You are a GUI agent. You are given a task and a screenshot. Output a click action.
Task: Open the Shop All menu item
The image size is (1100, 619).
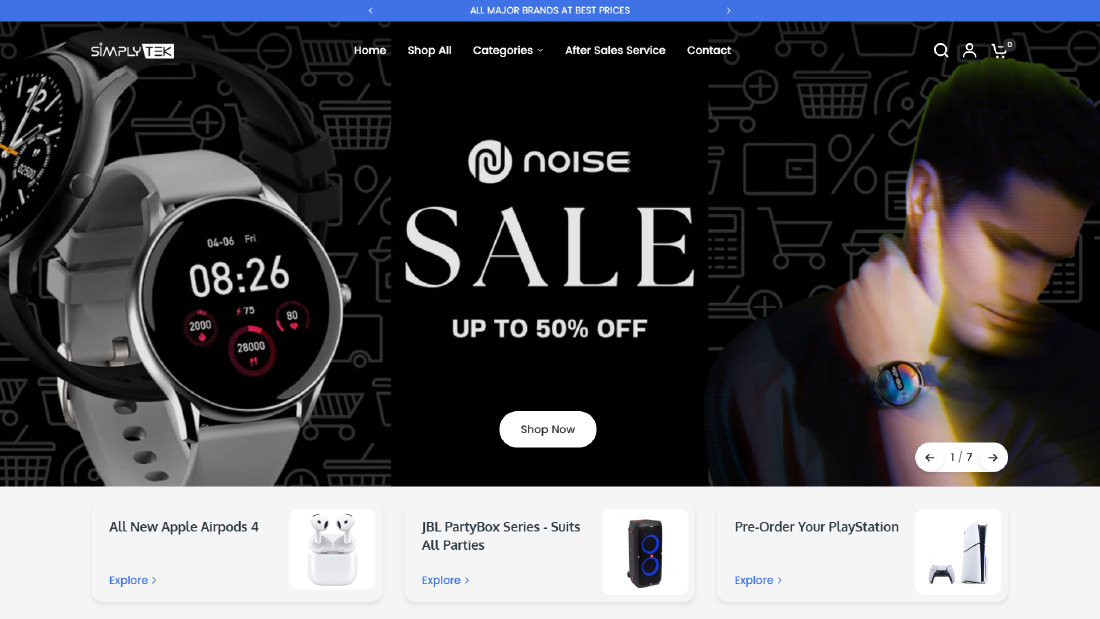(429, 51)
